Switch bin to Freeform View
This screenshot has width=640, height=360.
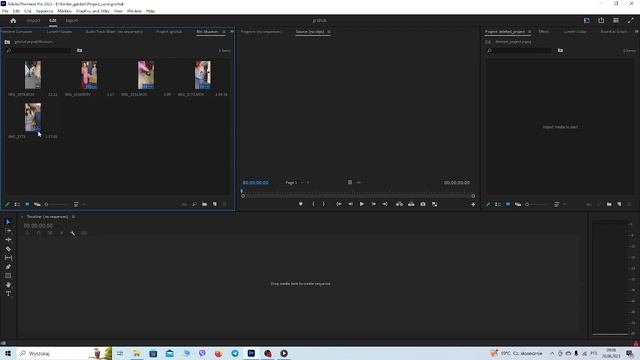tap(37, 204)
